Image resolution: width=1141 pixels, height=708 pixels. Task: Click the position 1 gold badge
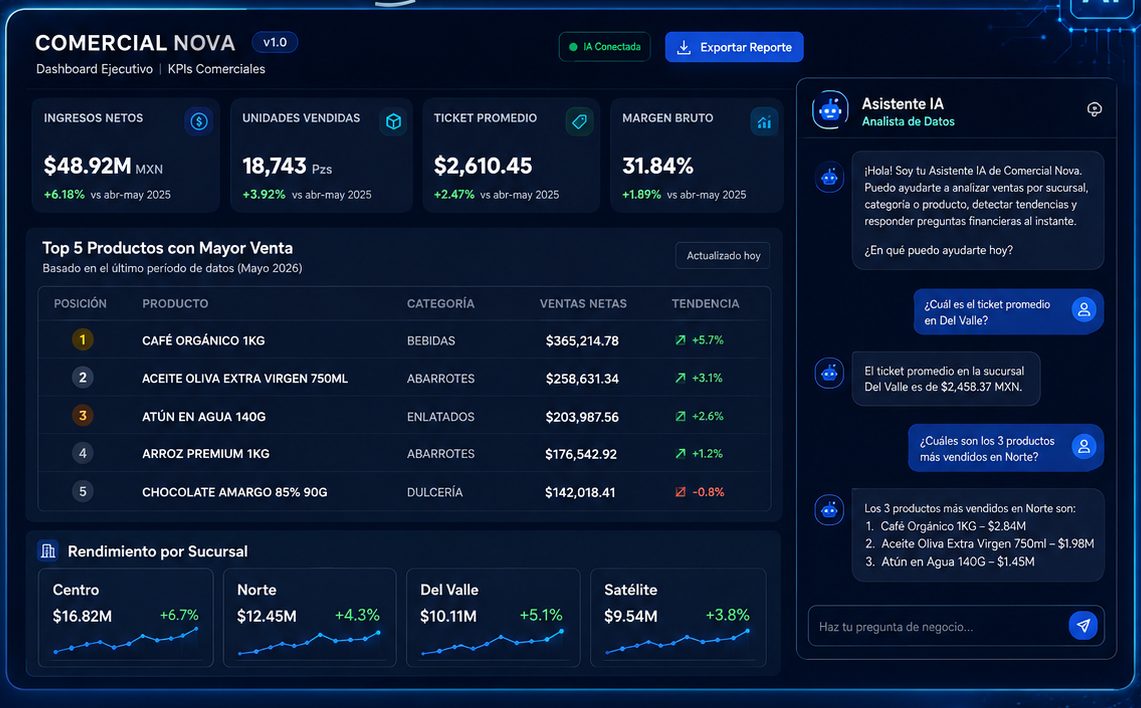click(82, 340)
